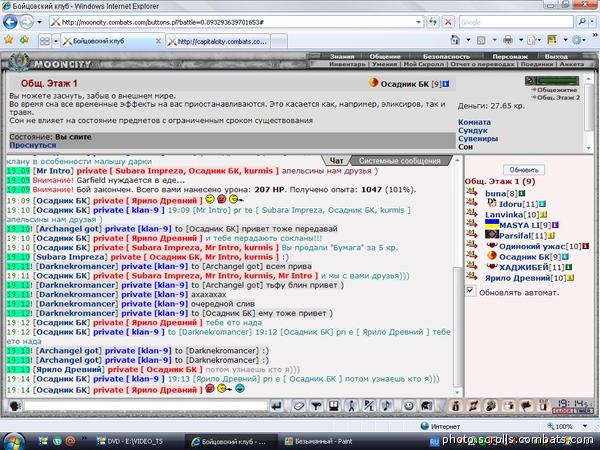Click the Google search magnifier icon
Viewport: 600px width, 450px height.
coord(582,22)
